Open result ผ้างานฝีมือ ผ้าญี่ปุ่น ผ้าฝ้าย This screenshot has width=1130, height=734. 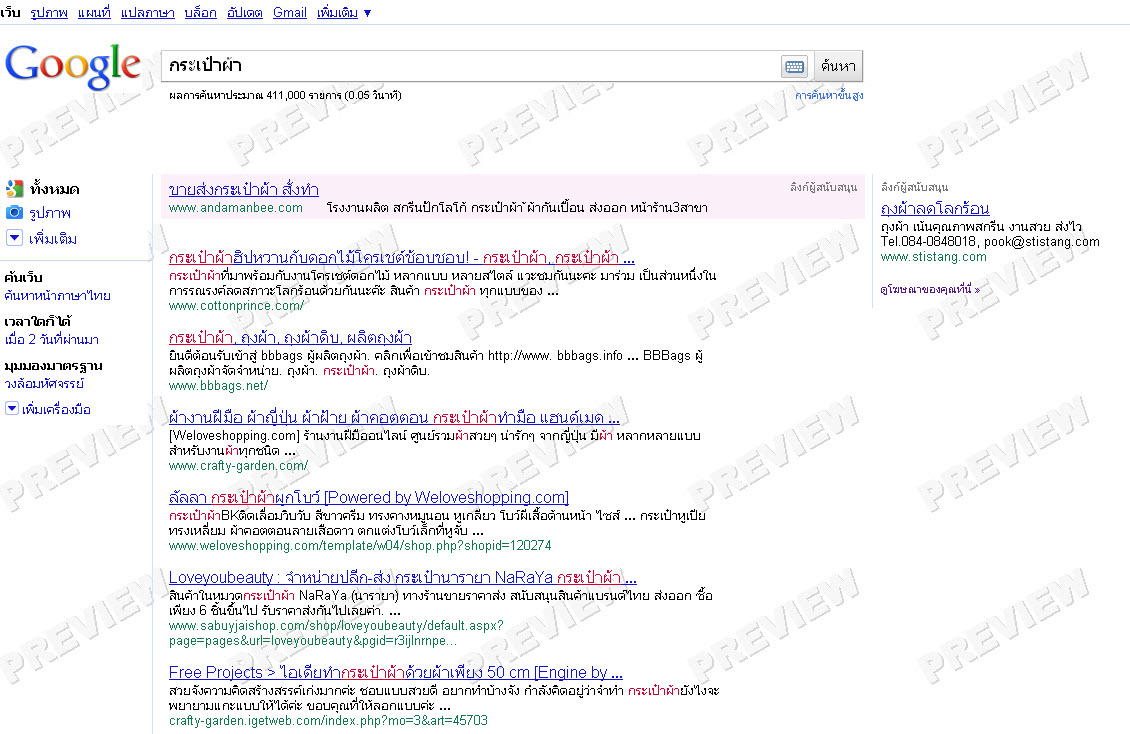tap(394, 417)
